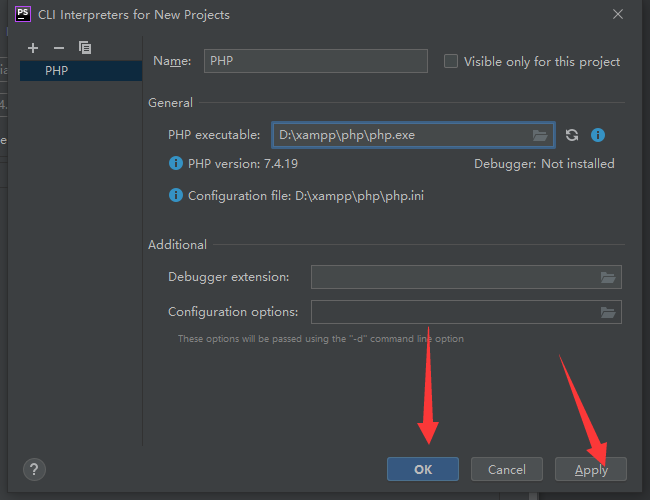Image resolution: width=650 pixels, height=500 pixels.
Task: Click the Cancel button
Action: pos(506,469)
